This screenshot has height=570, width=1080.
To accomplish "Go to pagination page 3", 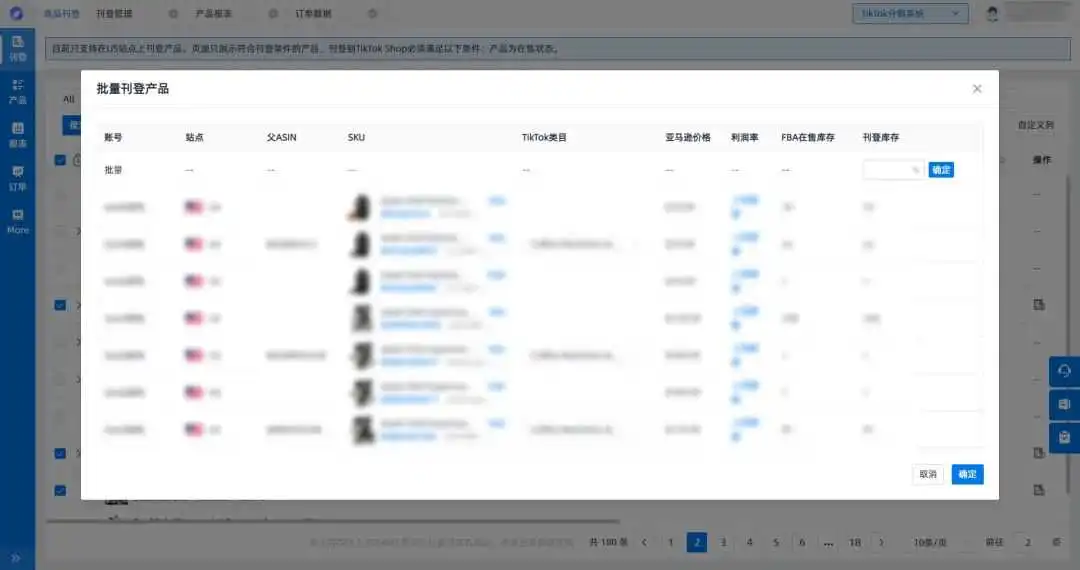I will (x=723, y=542).
